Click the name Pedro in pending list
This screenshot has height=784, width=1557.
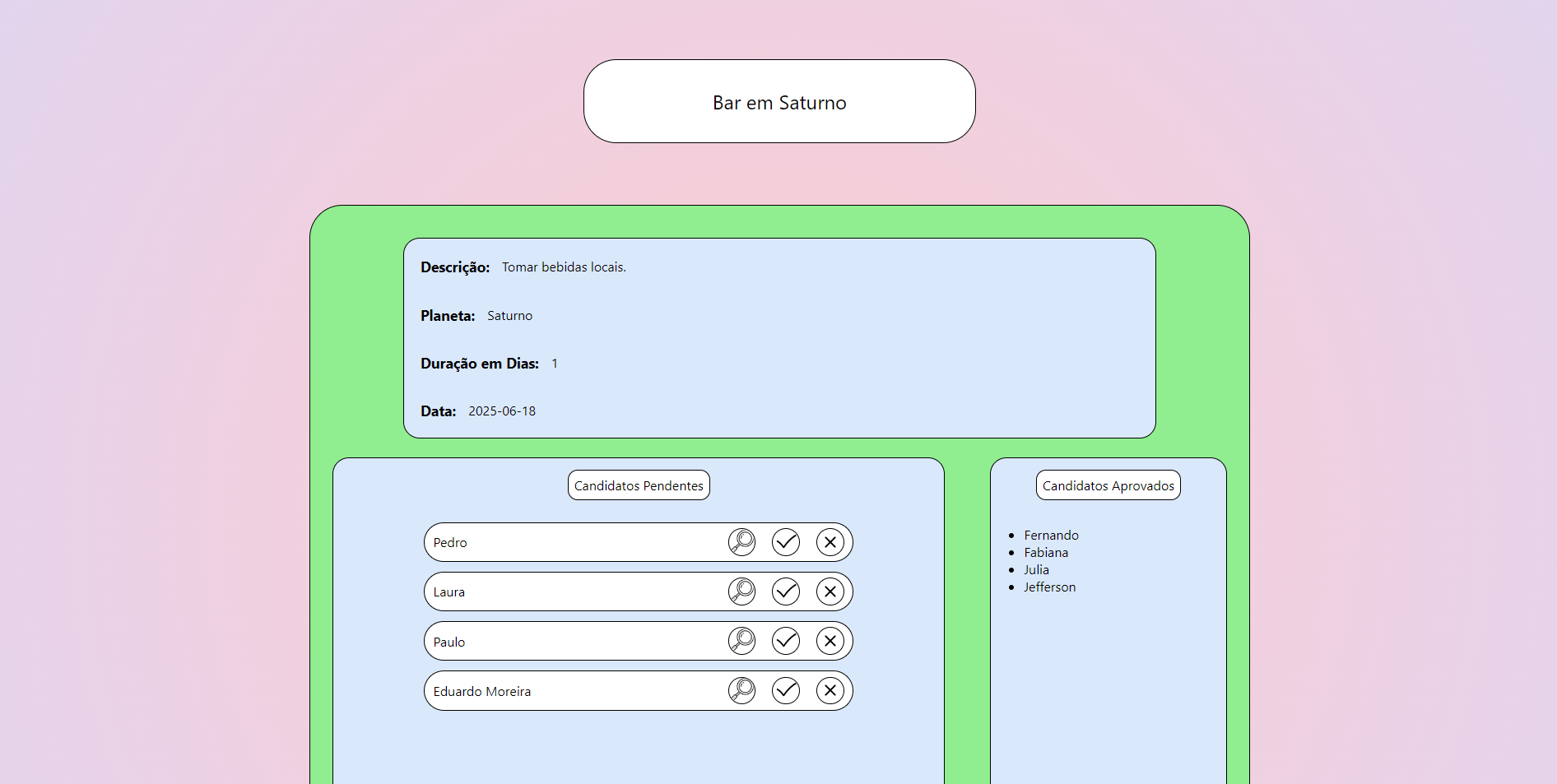click(x=450, y=543)
